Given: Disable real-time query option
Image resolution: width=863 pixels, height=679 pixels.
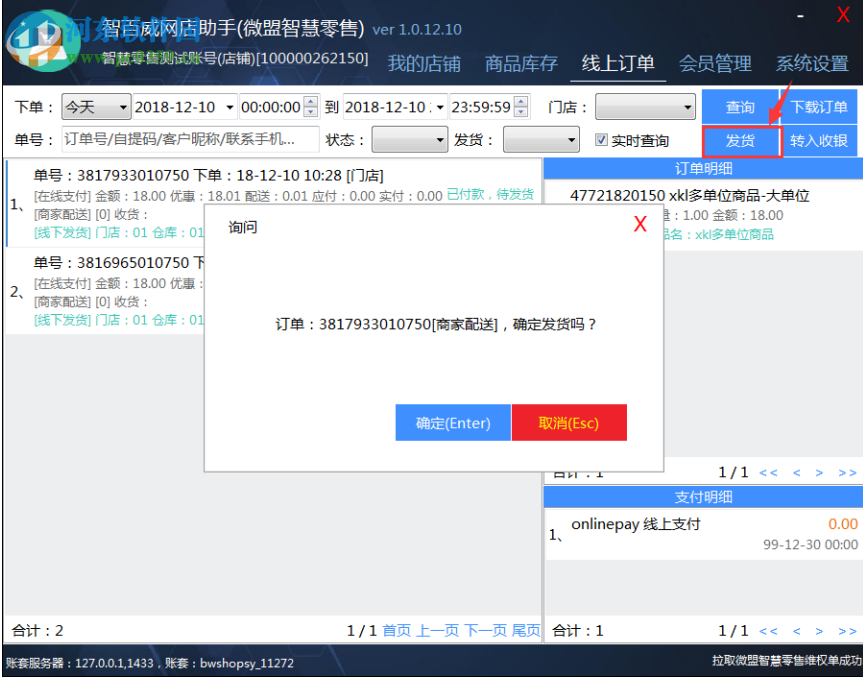Looking at the screenshot, I should click(x=601, y=140).
